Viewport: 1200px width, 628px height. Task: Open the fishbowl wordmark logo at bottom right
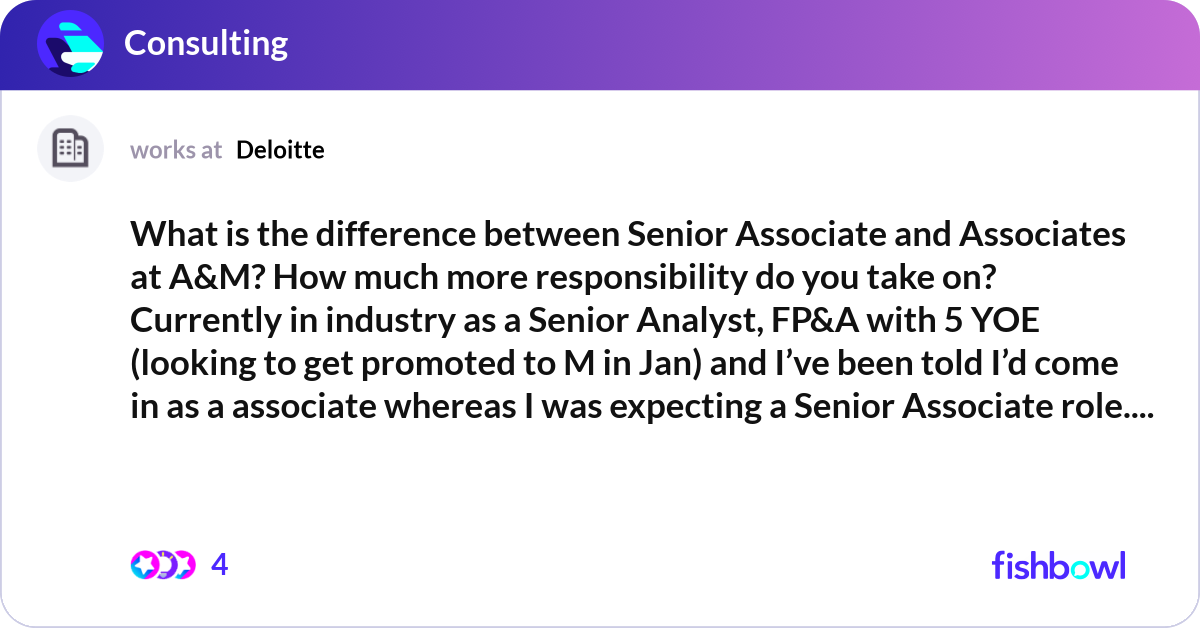pyautogui.click(x=1058, y=565)
